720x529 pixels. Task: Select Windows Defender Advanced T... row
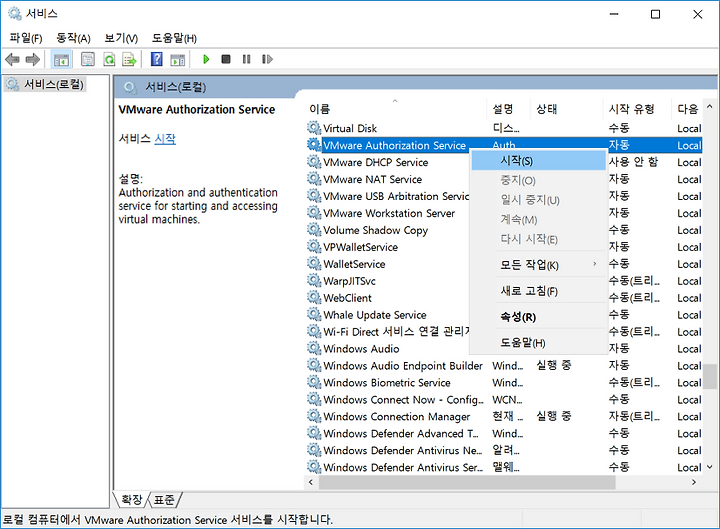pos(504,433)
